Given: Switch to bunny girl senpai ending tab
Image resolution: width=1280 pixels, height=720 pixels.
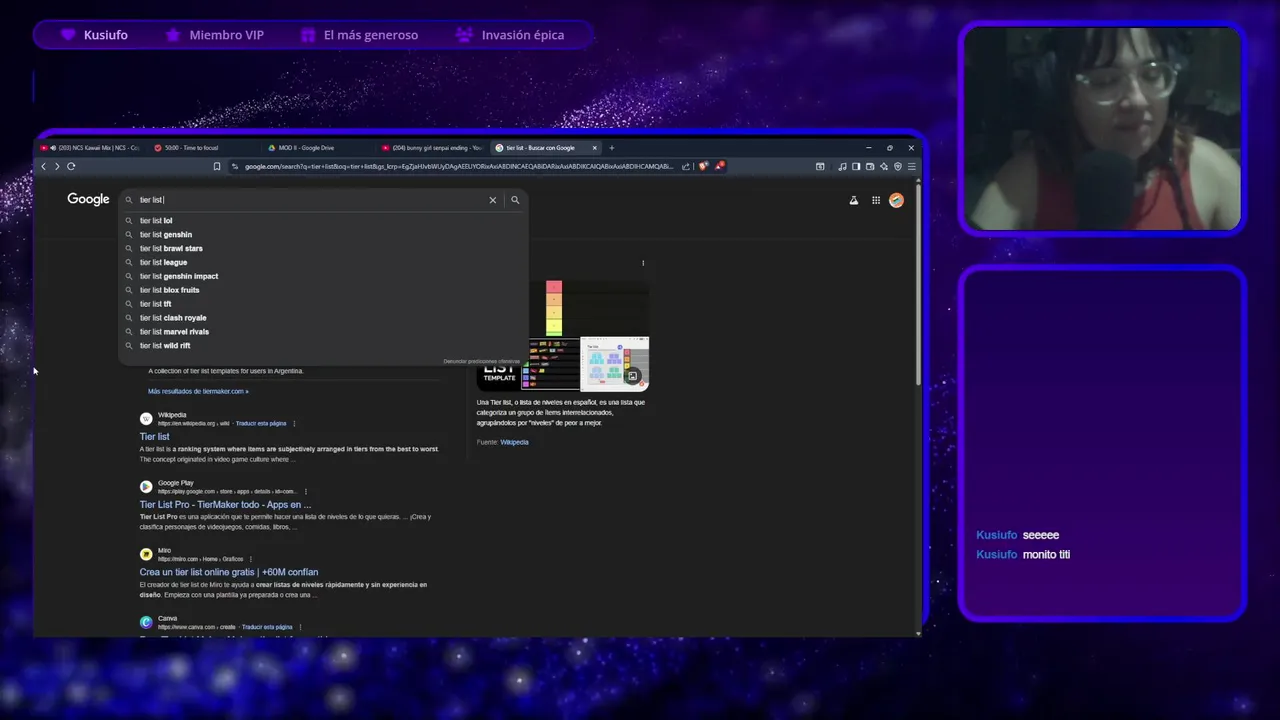Looking at the screenshot, I should click(433, 148).
